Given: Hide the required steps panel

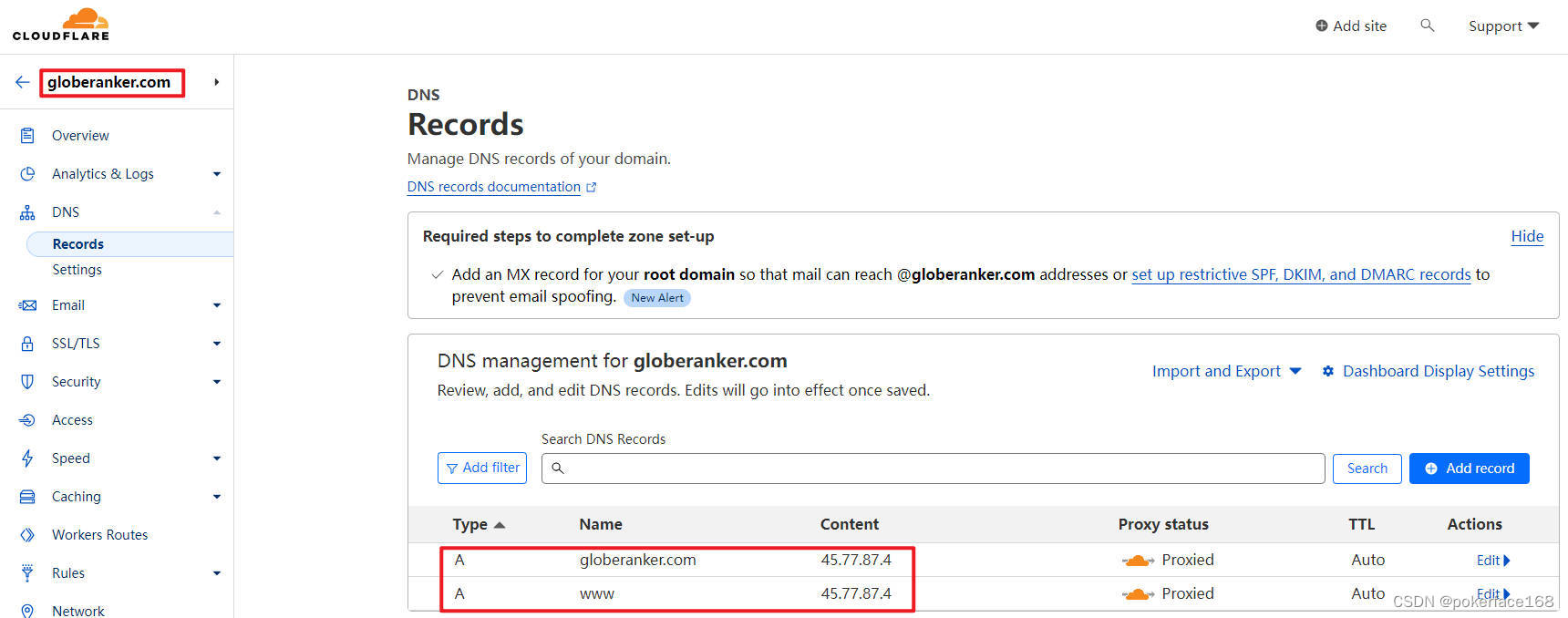Looking at the screenshot, I should 1527,236.
